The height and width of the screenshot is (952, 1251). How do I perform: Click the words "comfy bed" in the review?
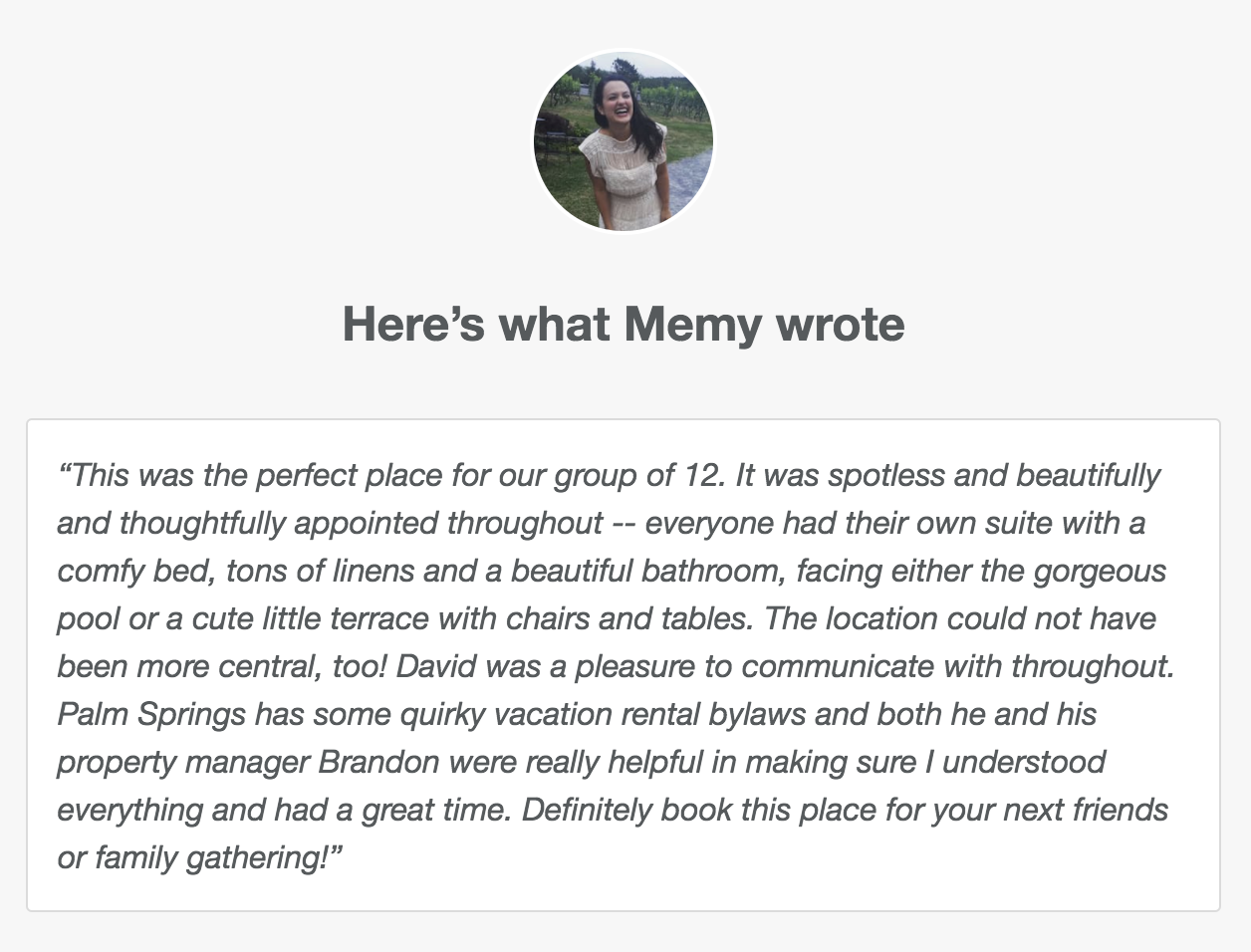(x=136, y=571)
